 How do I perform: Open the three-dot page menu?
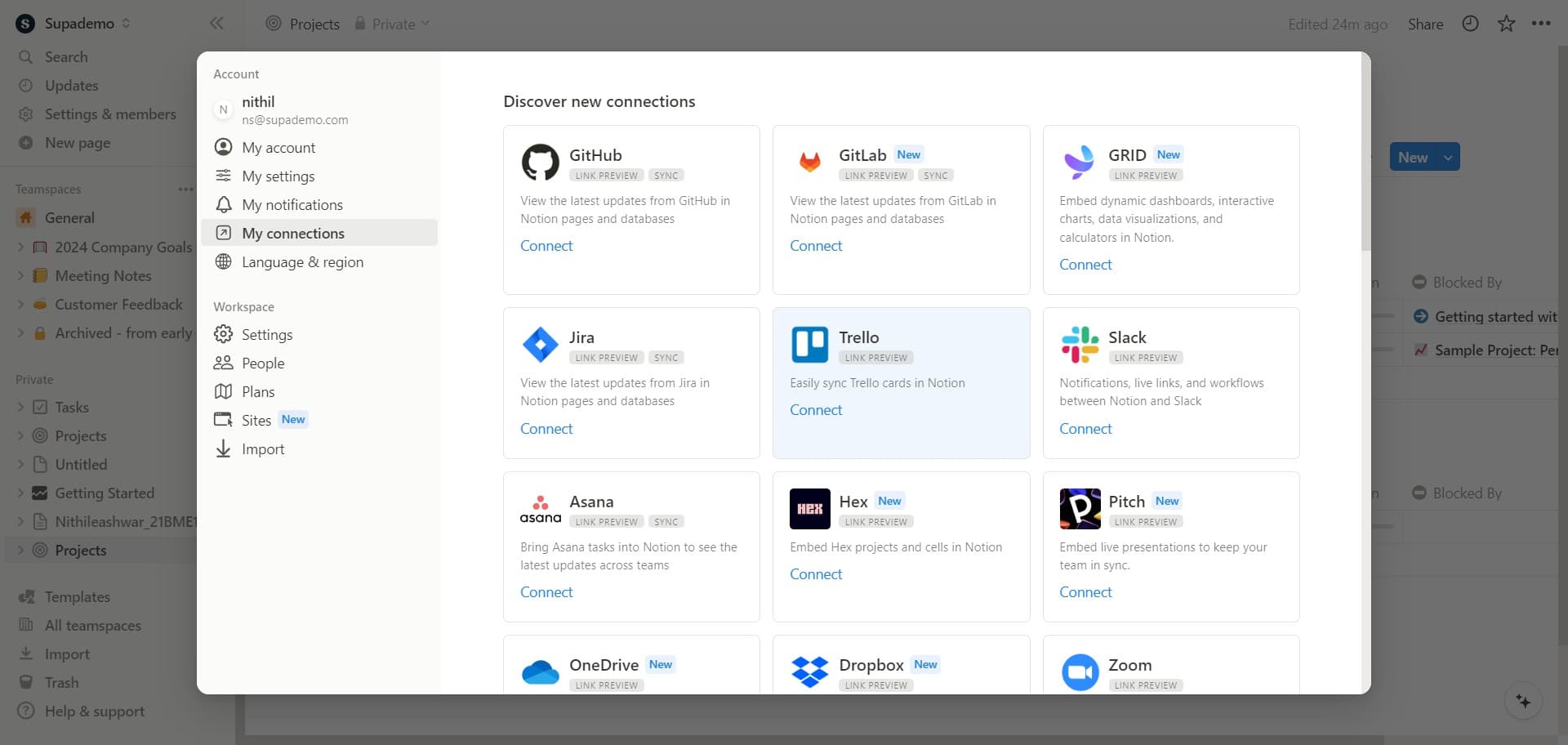(1541, 24)
